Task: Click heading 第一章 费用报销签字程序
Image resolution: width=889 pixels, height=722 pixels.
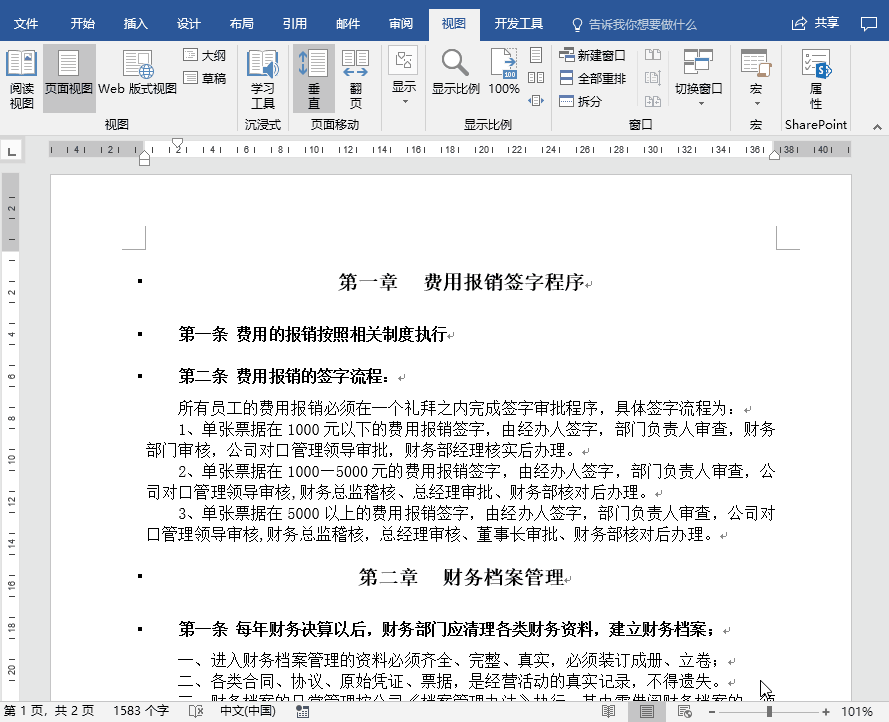Action: tap(462, 282)
